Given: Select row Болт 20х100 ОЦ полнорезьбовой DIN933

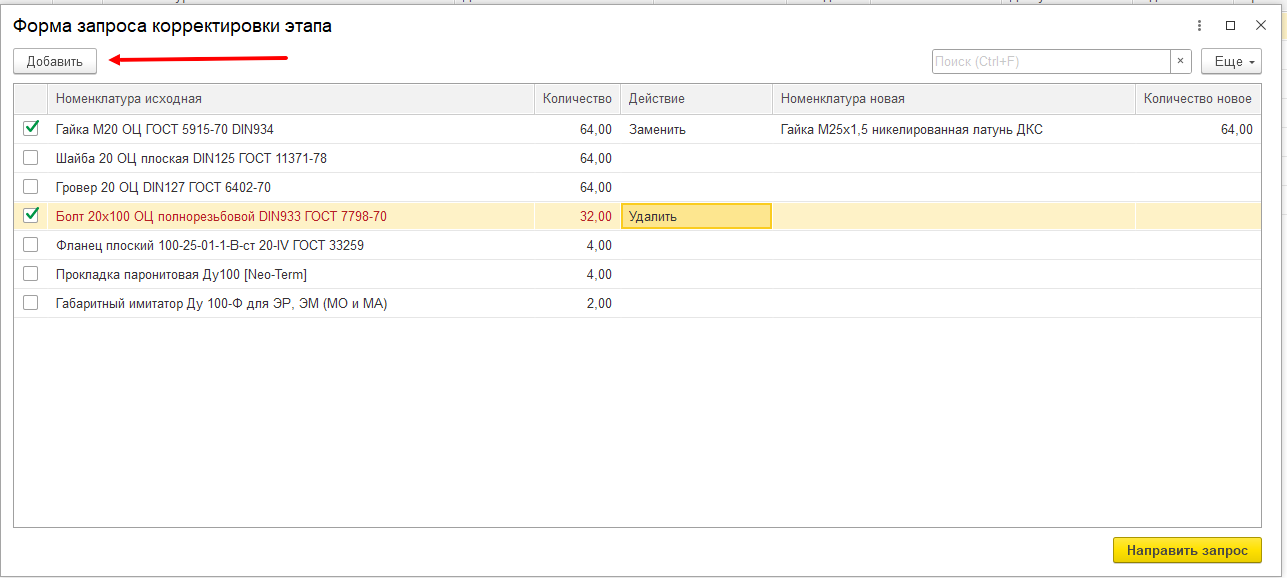Looking at the screenshot, I should (x=637, y=216).
